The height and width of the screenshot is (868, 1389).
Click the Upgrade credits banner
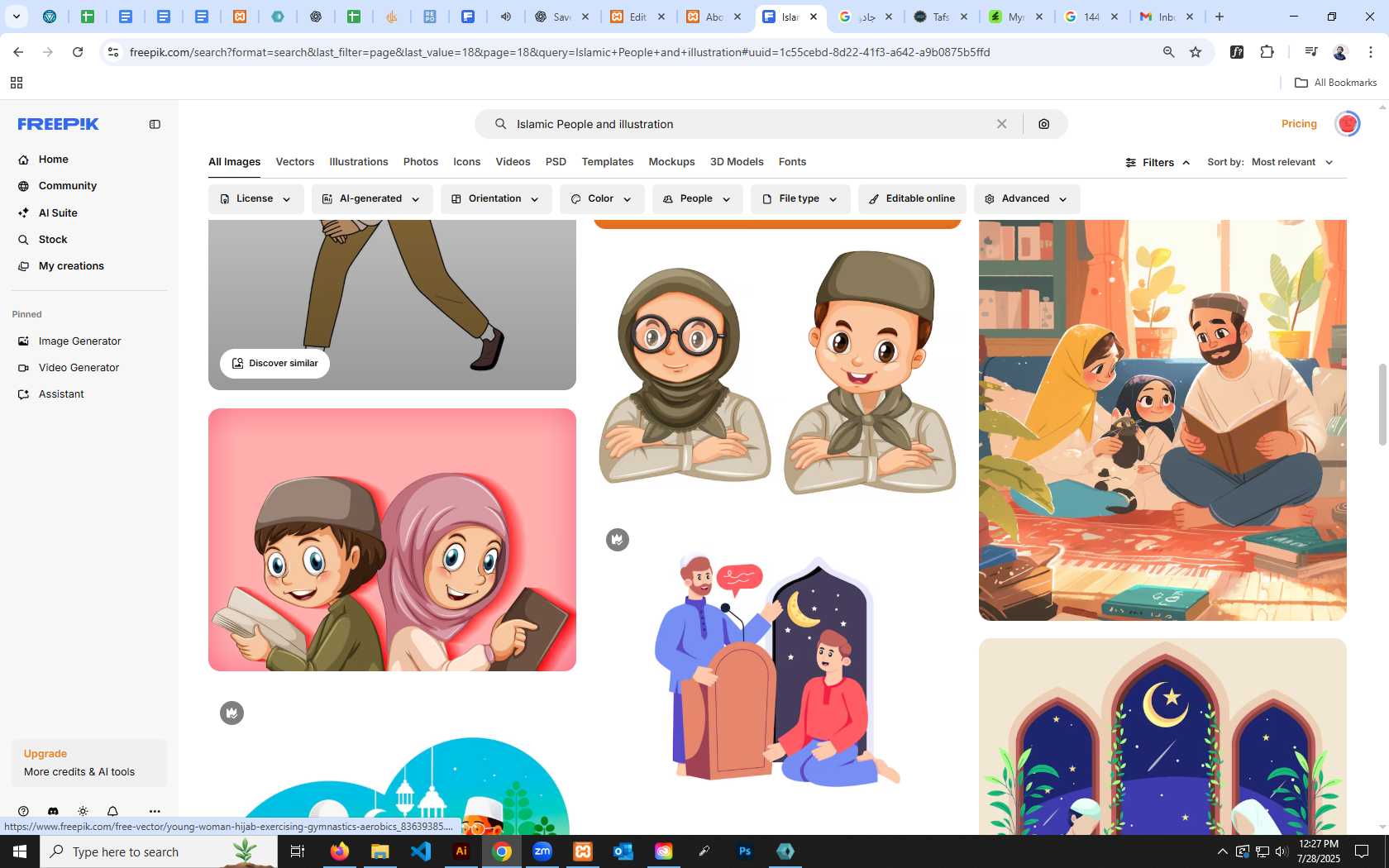(x=89, y=762)
